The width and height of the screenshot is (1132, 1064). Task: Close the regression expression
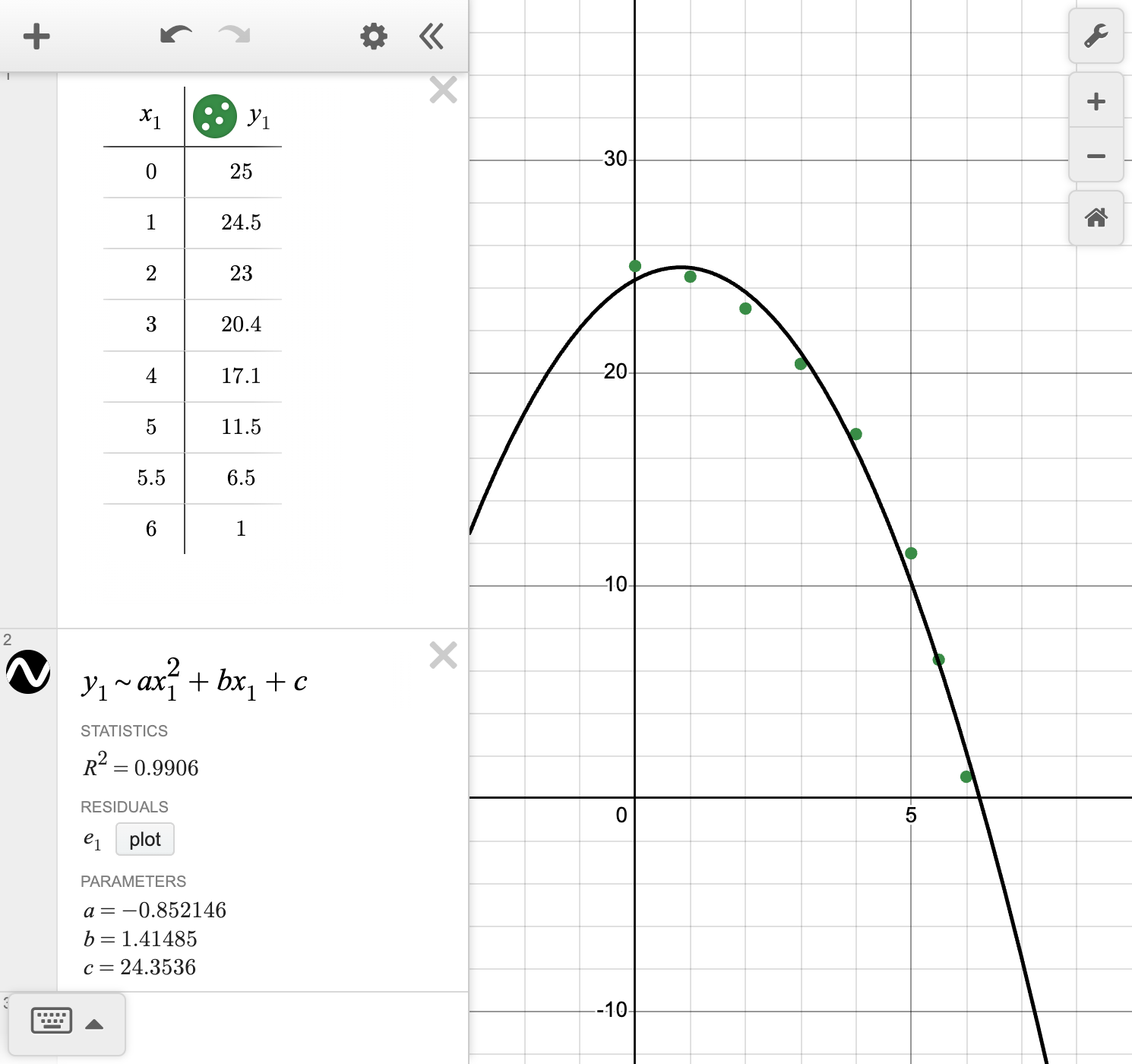tap(443, 655)
